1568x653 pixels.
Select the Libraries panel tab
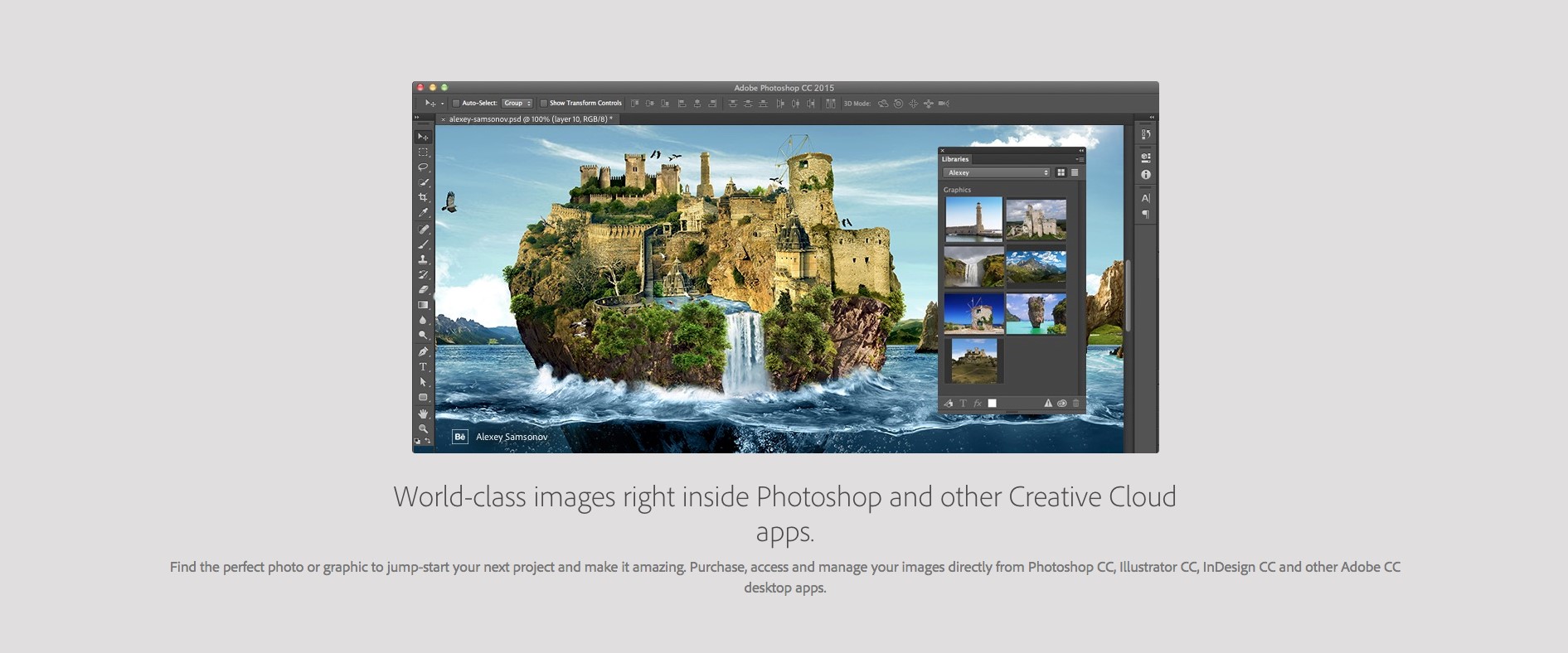tap(955, 159)
